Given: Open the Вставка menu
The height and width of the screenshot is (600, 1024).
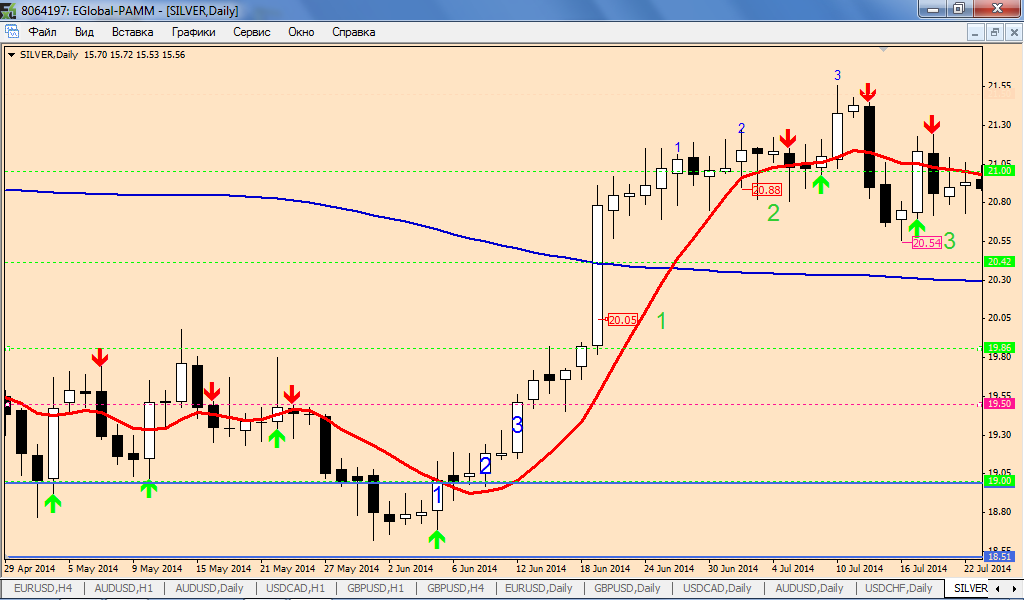Looking at the screenshot, I should click(133, 32).
